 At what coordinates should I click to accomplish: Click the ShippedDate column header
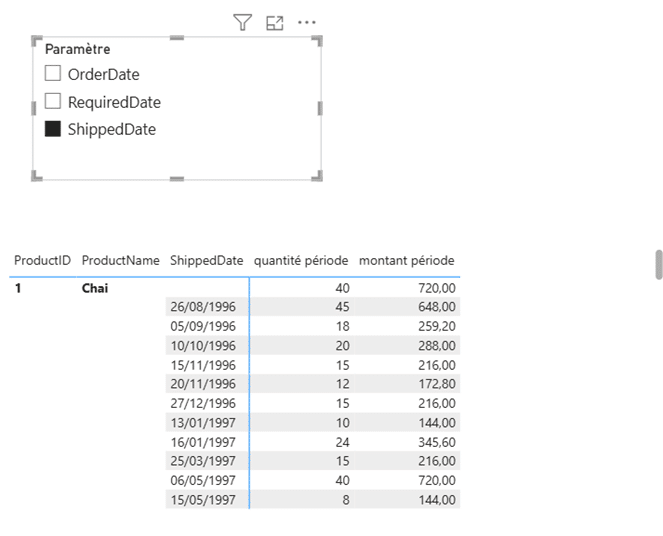pos(206,260)
